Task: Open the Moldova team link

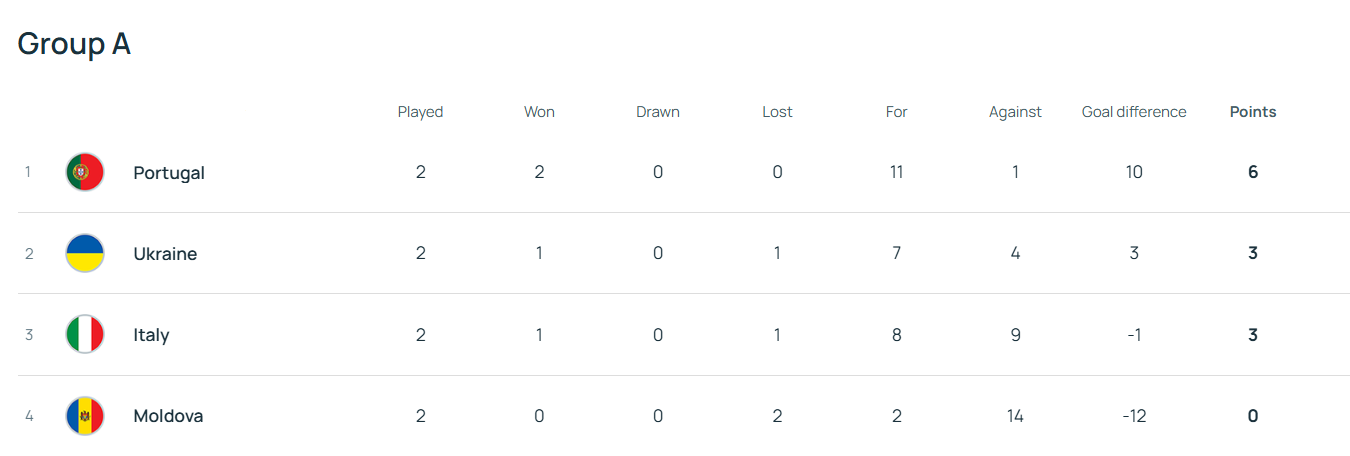Action: tap(168, 416)
